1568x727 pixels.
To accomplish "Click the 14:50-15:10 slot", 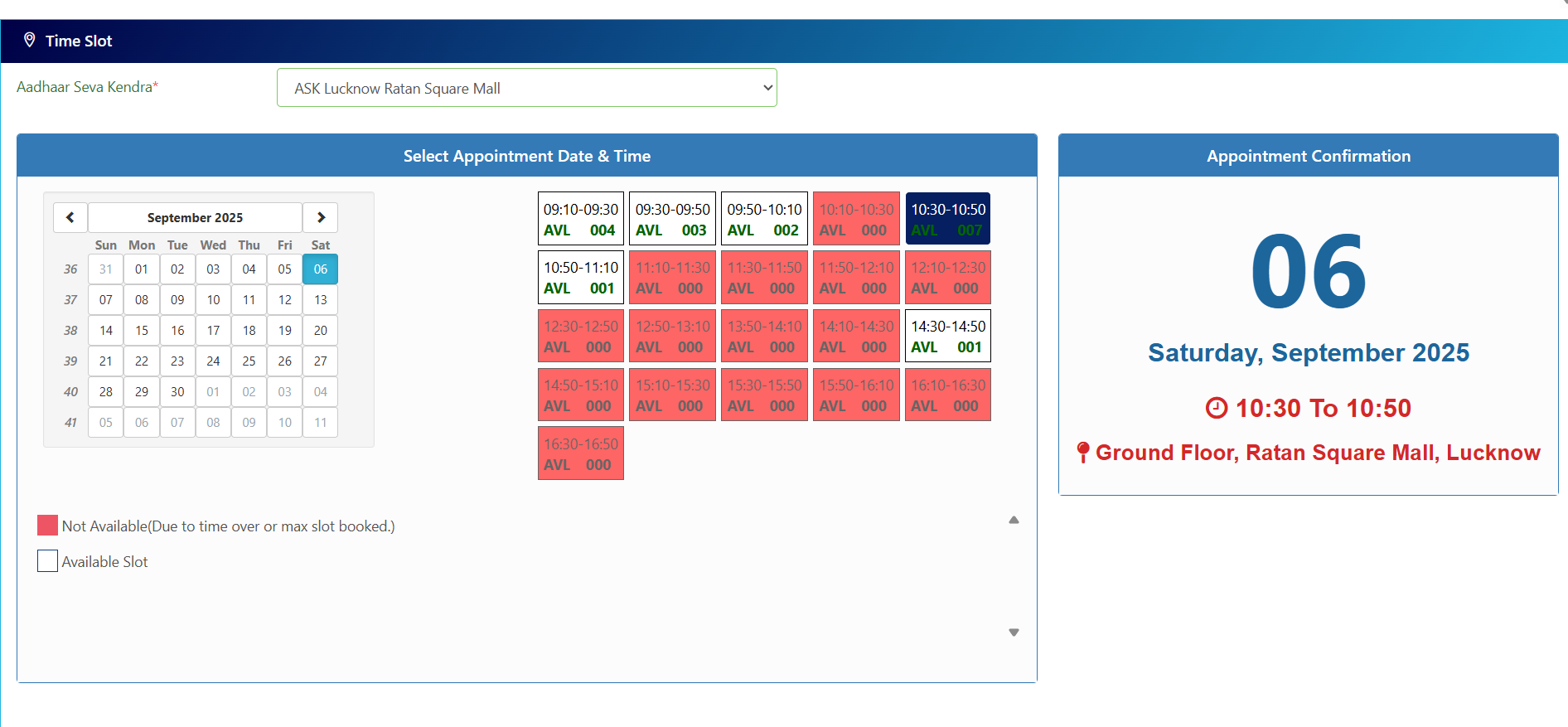I will (581, 395).
